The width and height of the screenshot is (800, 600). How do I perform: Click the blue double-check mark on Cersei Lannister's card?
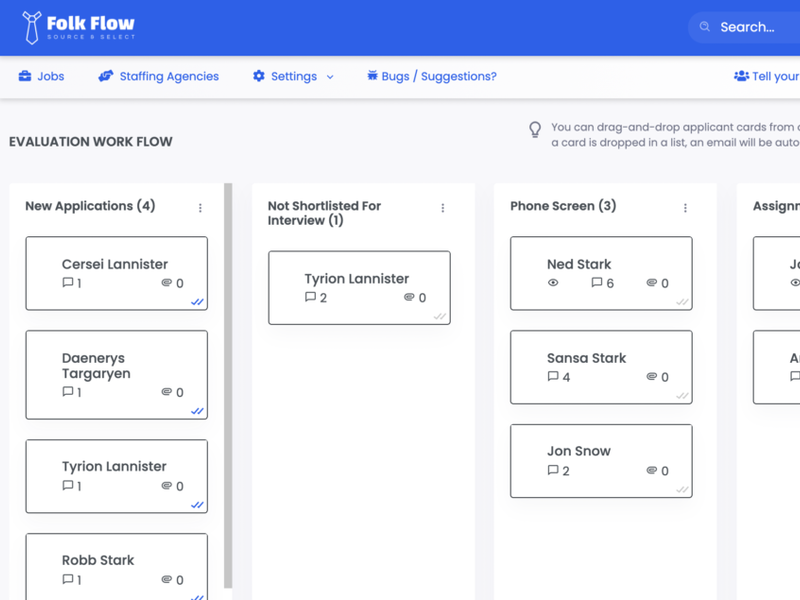pyautogui.click(x=198, y=301)
